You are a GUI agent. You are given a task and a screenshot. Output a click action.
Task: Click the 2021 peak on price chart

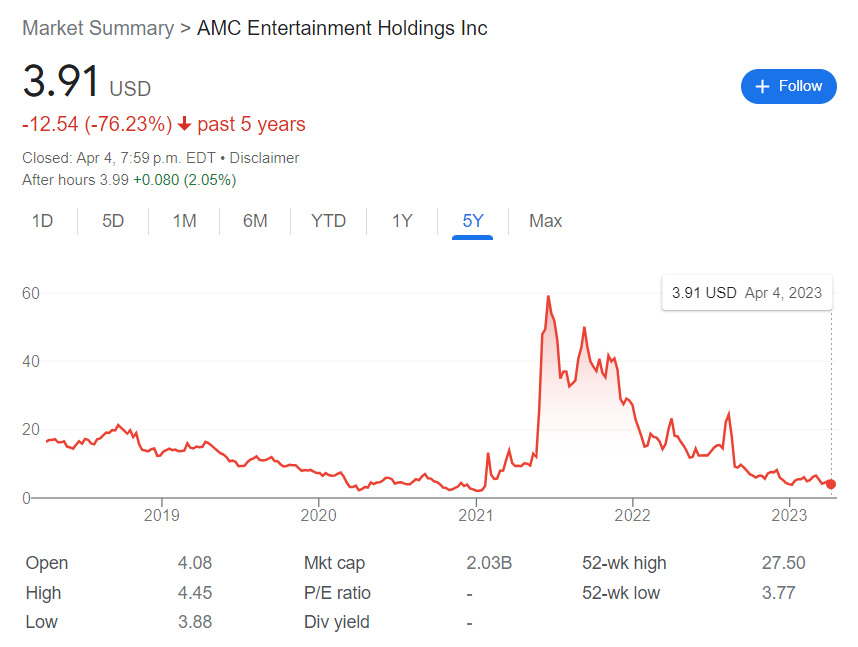coord(548,297)
